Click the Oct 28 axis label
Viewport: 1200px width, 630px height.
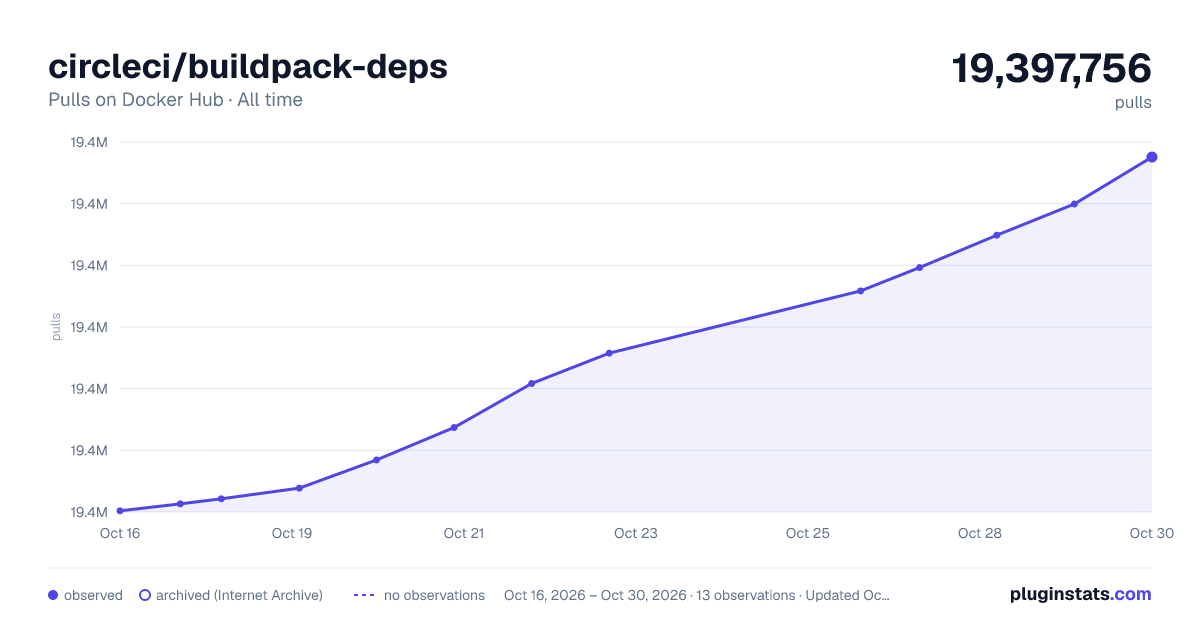pyautogui.click(x=980, y=533)
